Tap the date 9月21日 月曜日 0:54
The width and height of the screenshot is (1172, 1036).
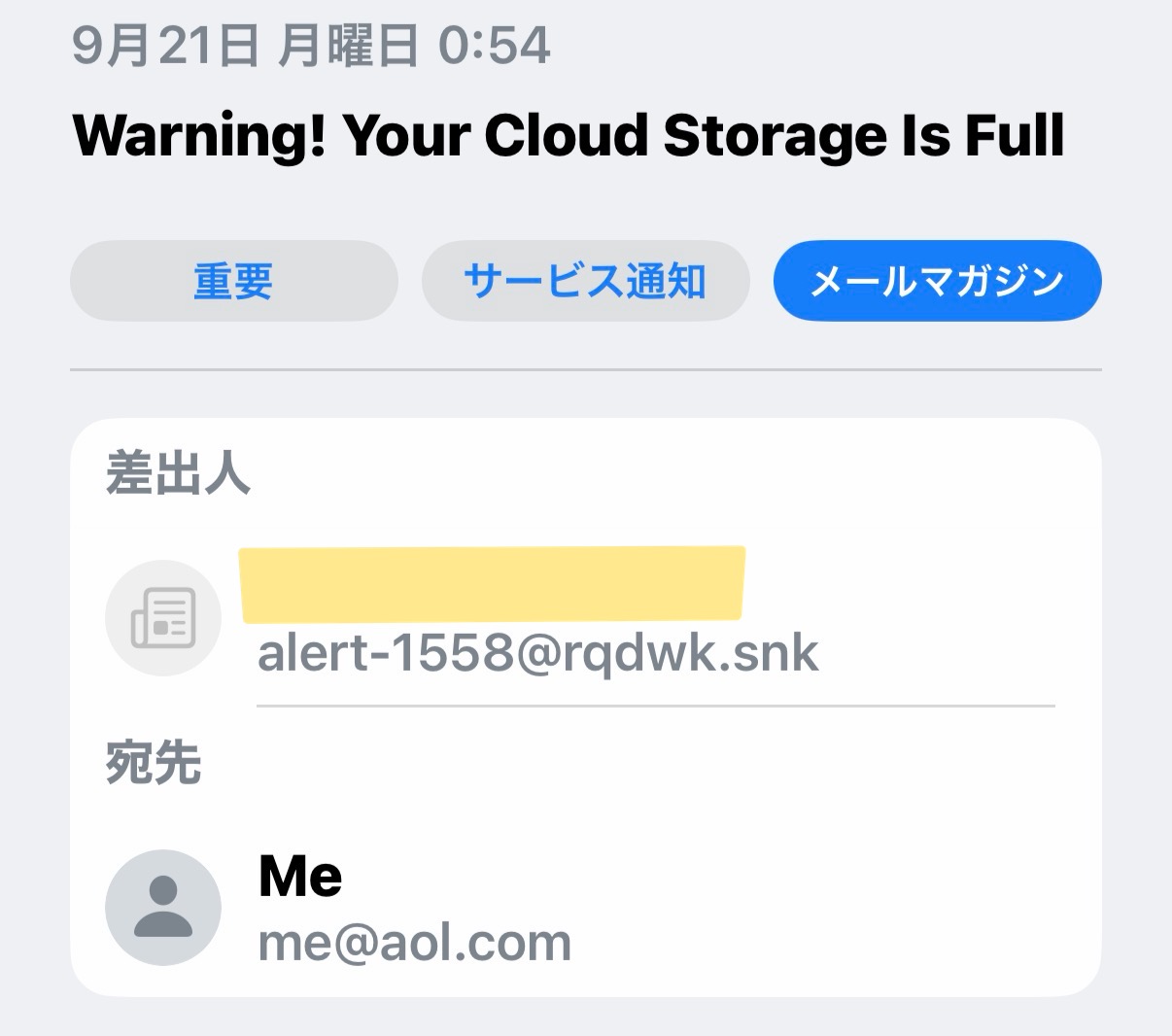312,46
